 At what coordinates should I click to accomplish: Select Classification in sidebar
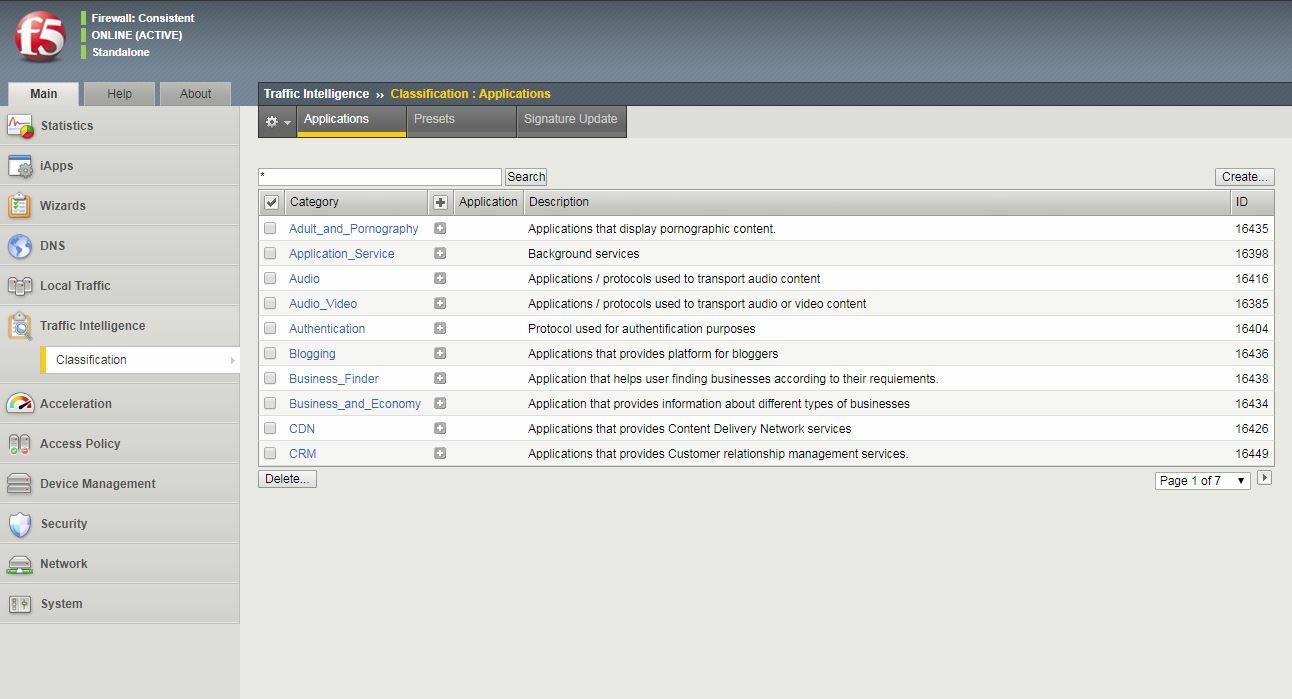[140, 360]
